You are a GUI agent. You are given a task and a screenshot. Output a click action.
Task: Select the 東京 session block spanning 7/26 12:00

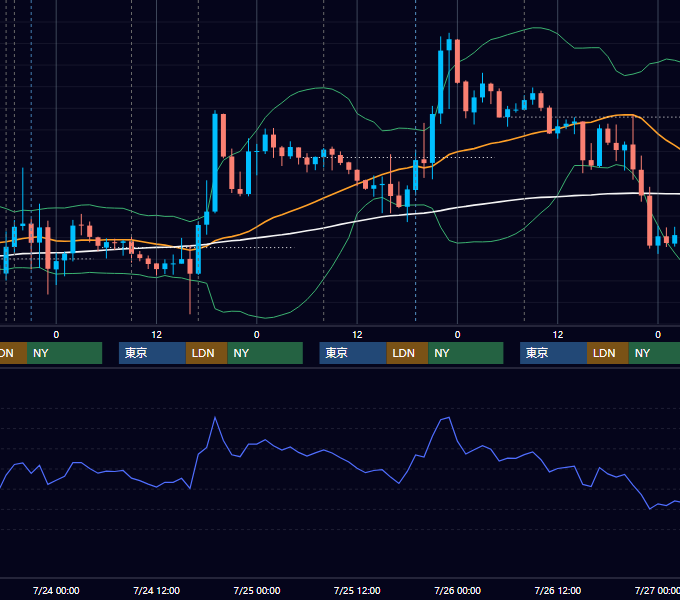coord(553,353)
